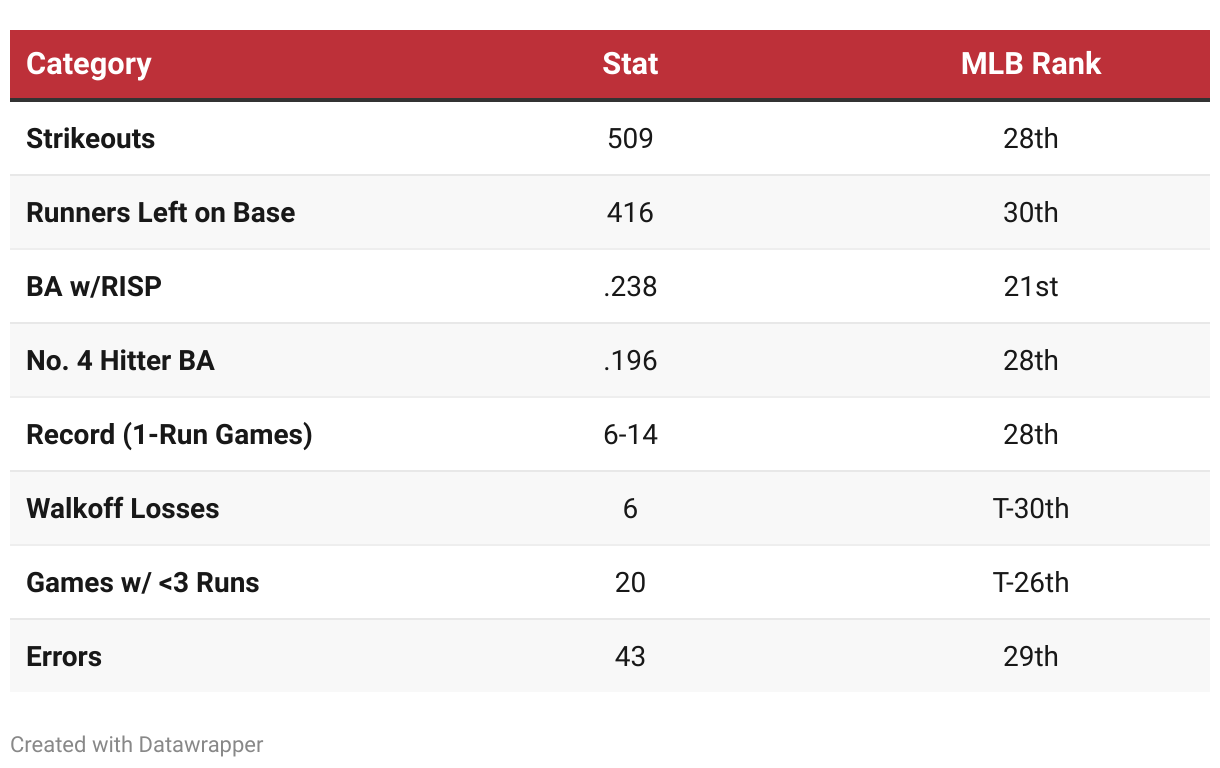Select the Errors row label

point(64,656)
